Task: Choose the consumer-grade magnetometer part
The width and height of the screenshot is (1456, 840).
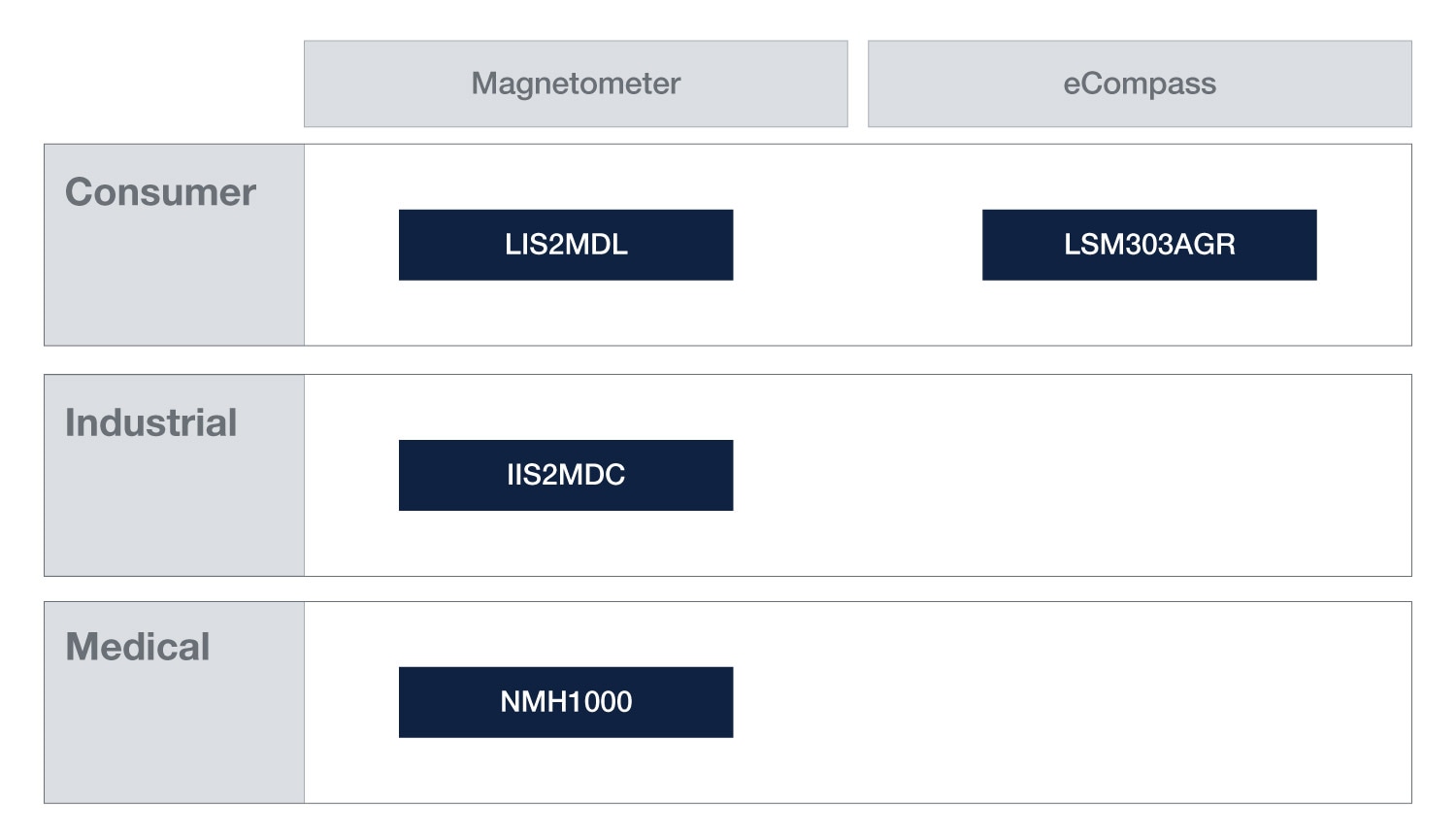Action: click(566, 245)
